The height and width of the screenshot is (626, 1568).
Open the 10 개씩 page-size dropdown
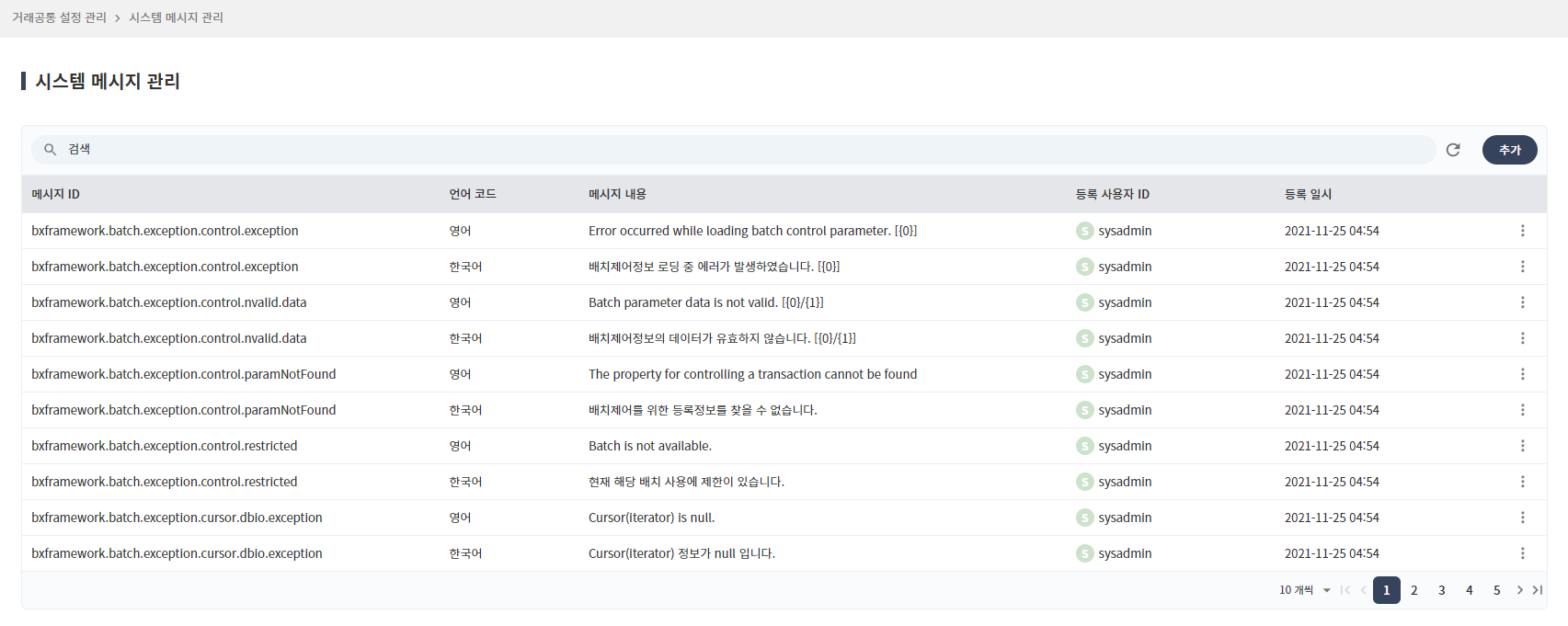tap(1305, 590)
